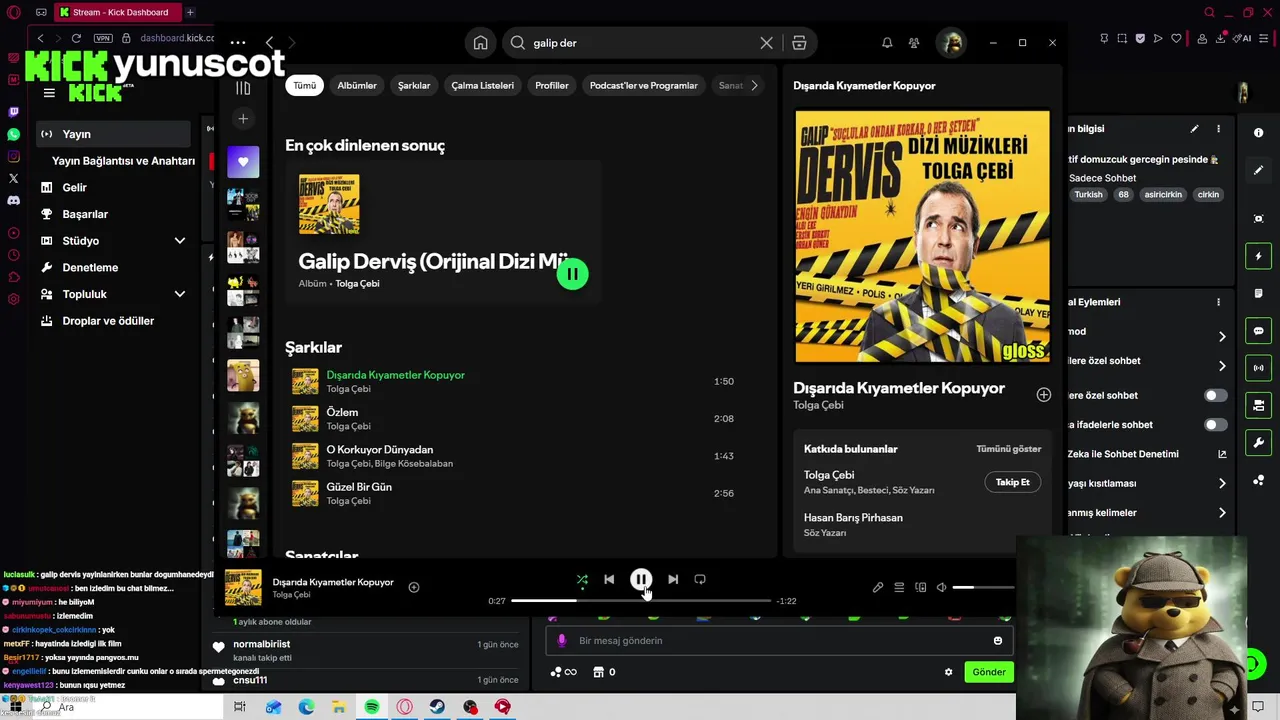
Task: Add Dışarıda Kıyametler Kopuyor via plus in side panel
Action: click(1044, 395)
